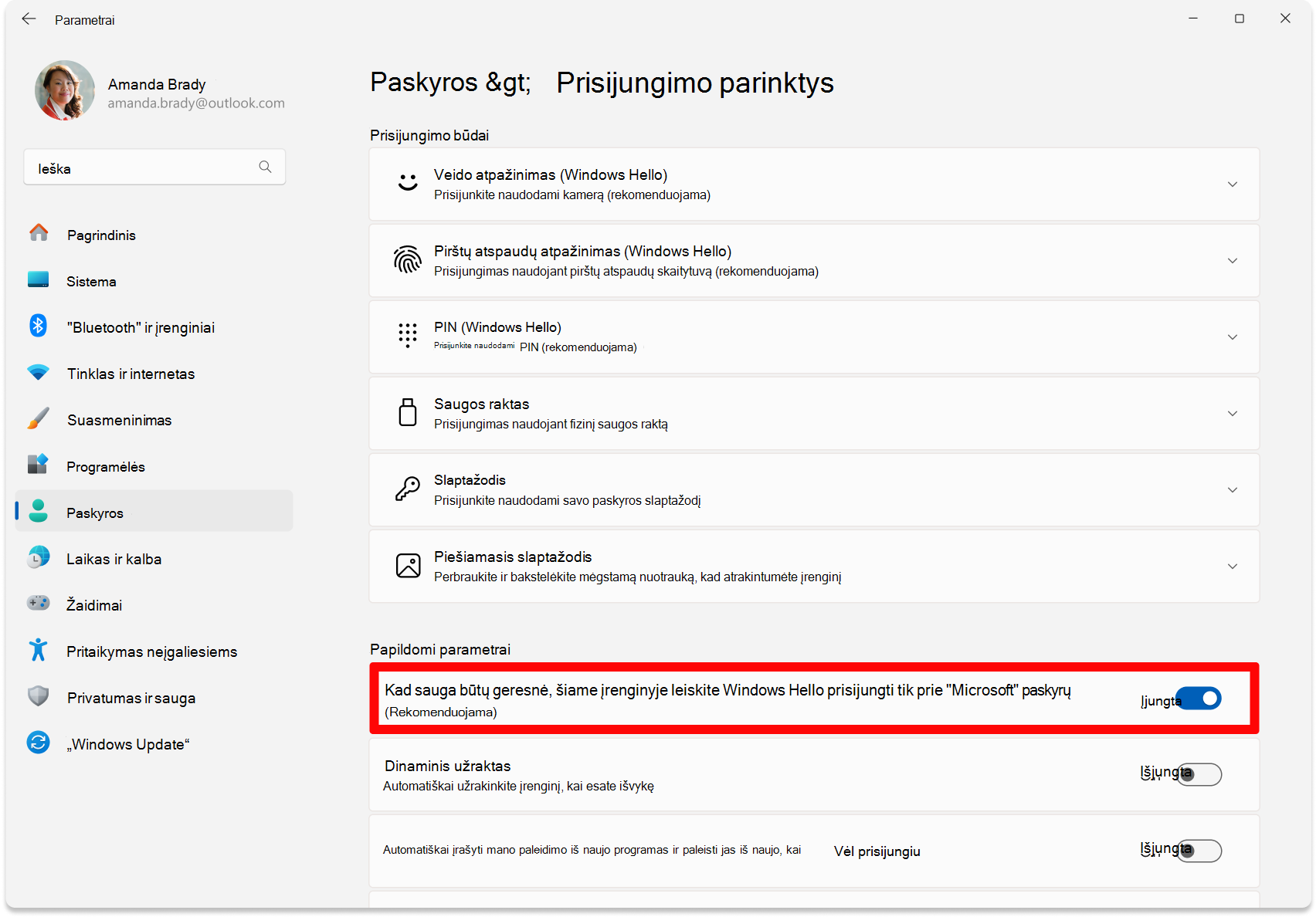Expand the Veido atpažinimas chevron
Viewport: 1316px width, 917px height.
[1233, 184]
